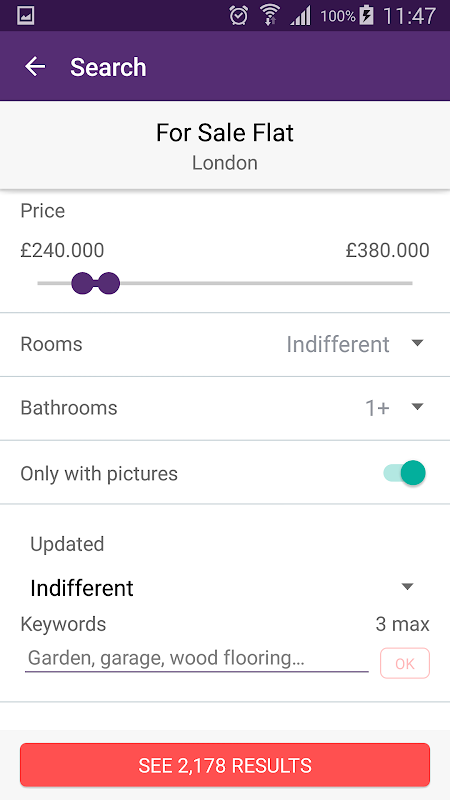Click SEE 2,178 RESULTS button
The height and width of the screenshot is (800, 450).
click(225, 765)
